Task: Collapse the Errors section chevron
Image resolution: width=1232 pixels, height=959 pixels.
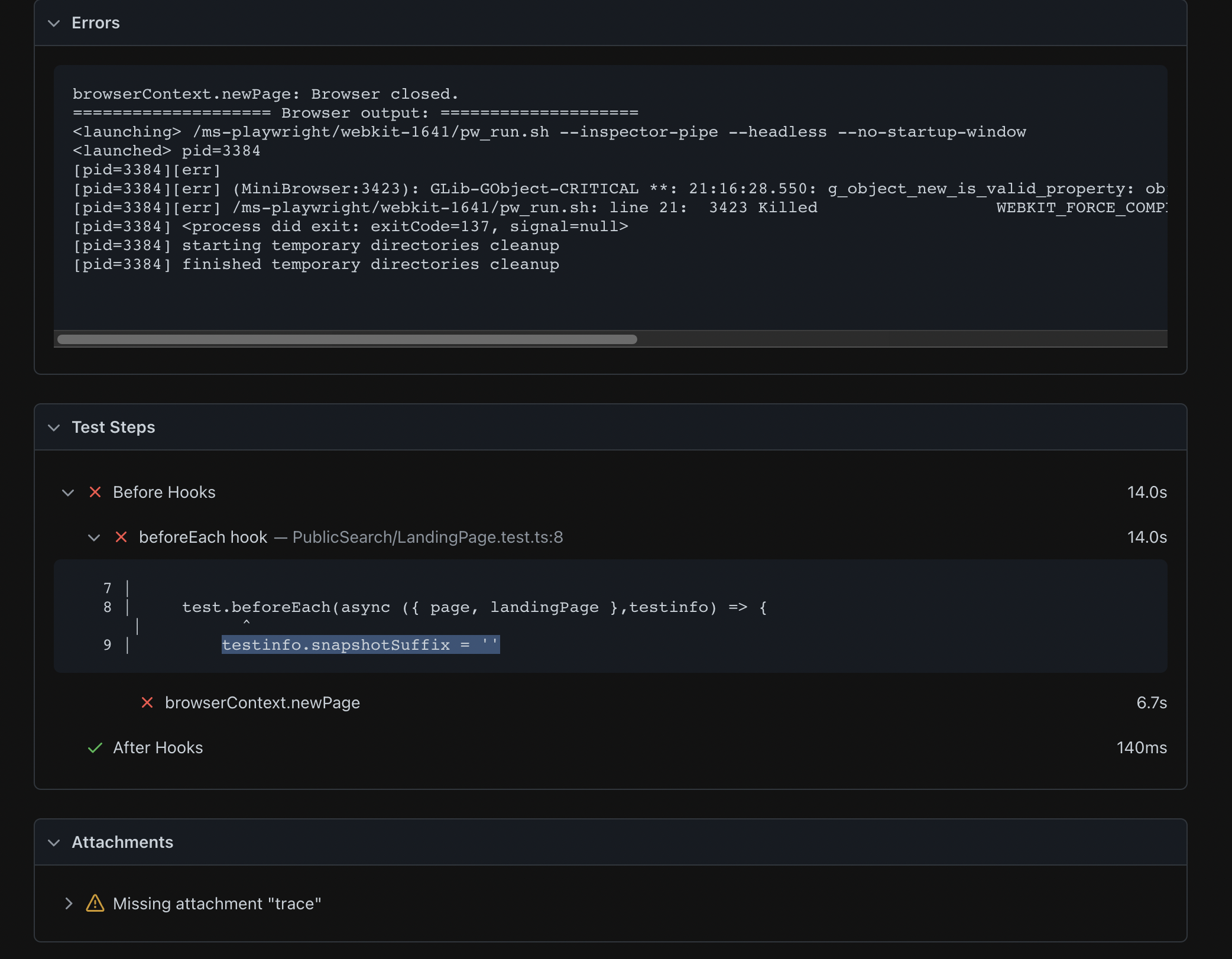Action: [54, 23]
